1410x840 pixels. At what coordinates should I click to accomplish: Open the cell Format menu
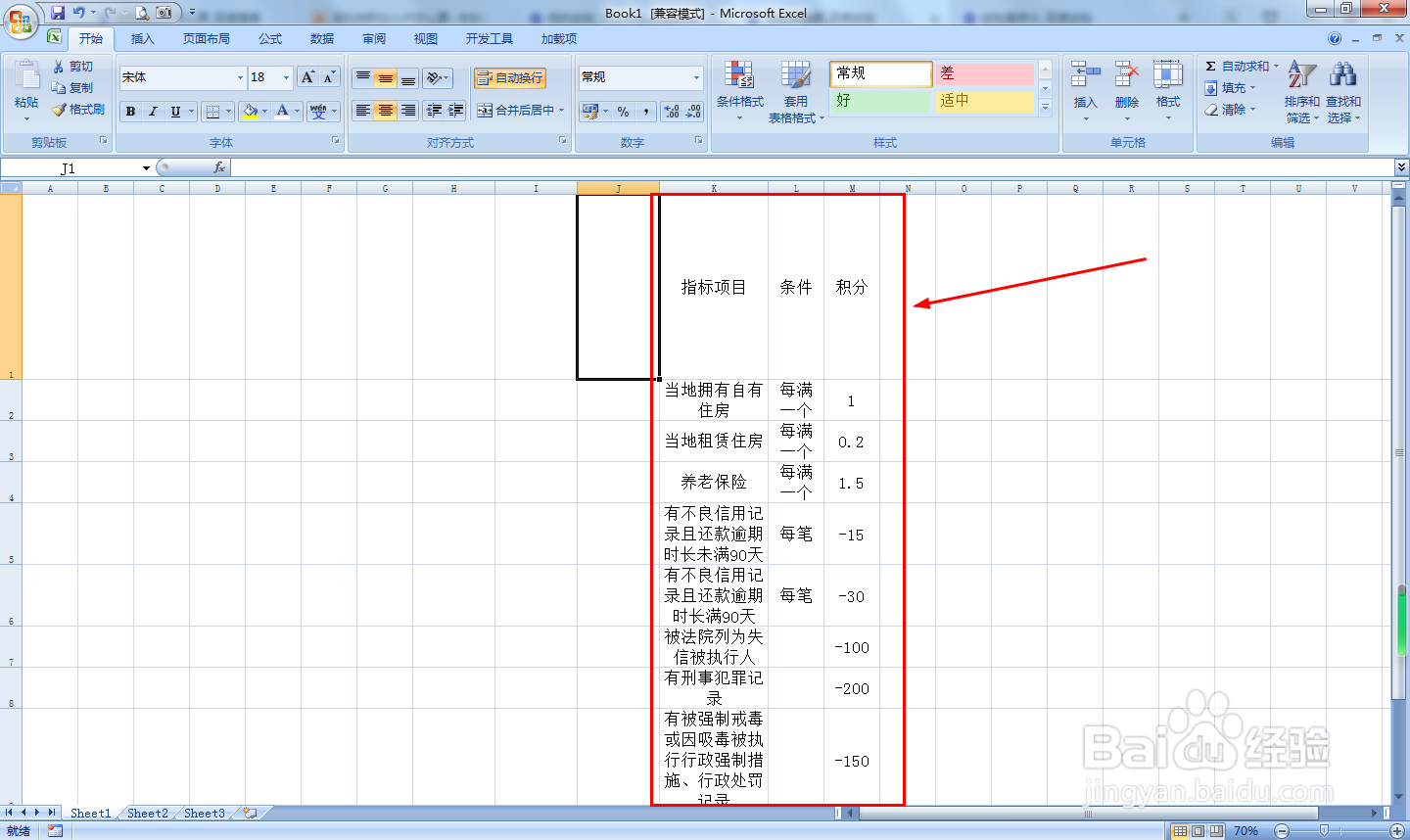click(x=1168, y=90)
